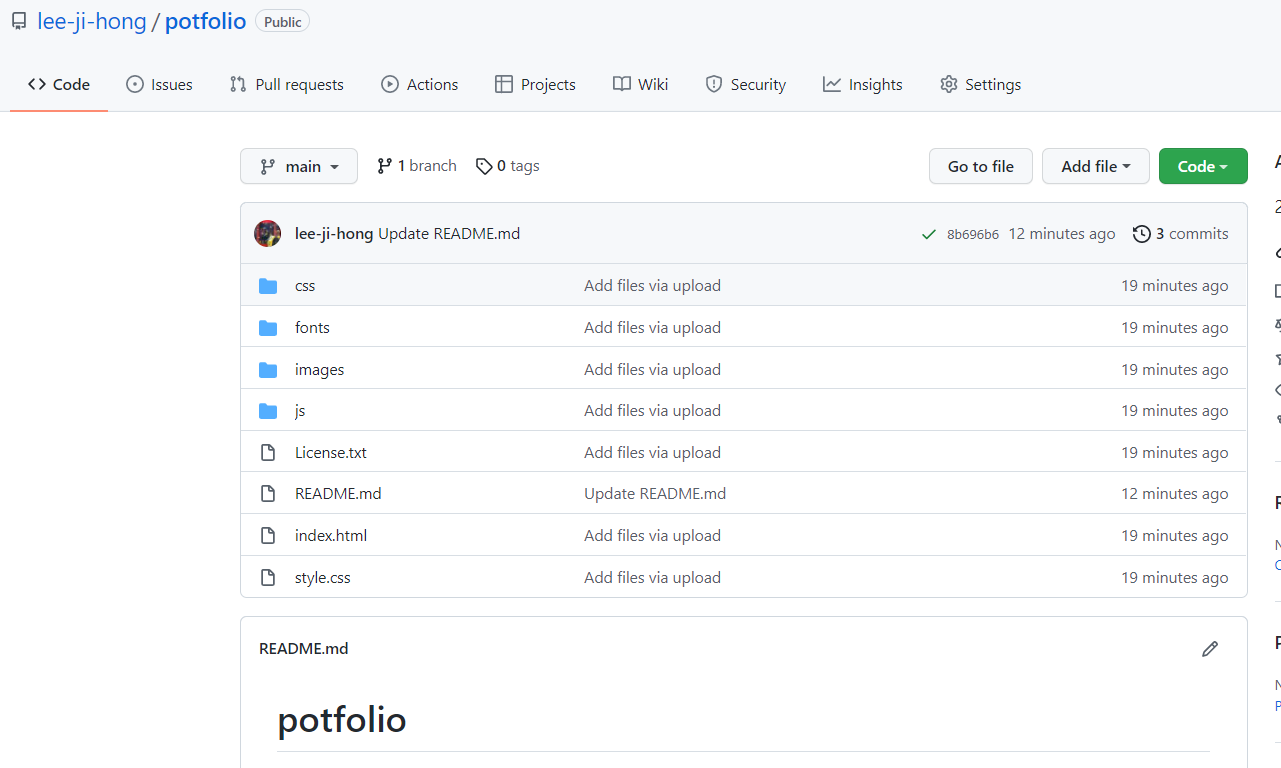This screenshot has height=768, width=1281.
Task: Click 19 minutes ago on index.html row
Action: [1175, 536]
